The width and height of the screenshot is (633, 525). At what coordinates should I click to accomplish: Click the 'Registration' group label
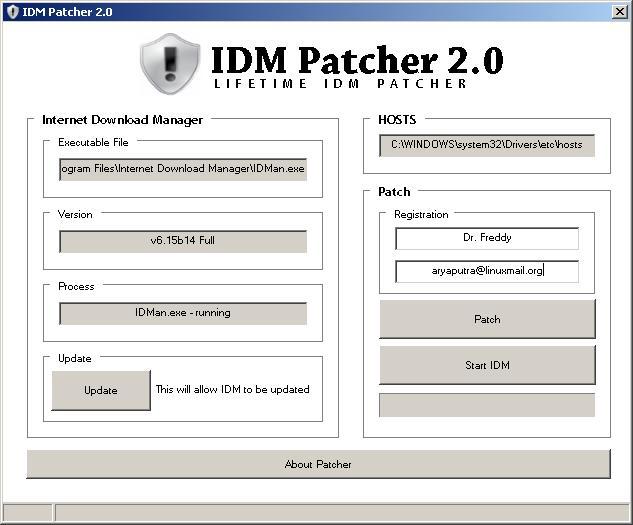tap(421, 214)
